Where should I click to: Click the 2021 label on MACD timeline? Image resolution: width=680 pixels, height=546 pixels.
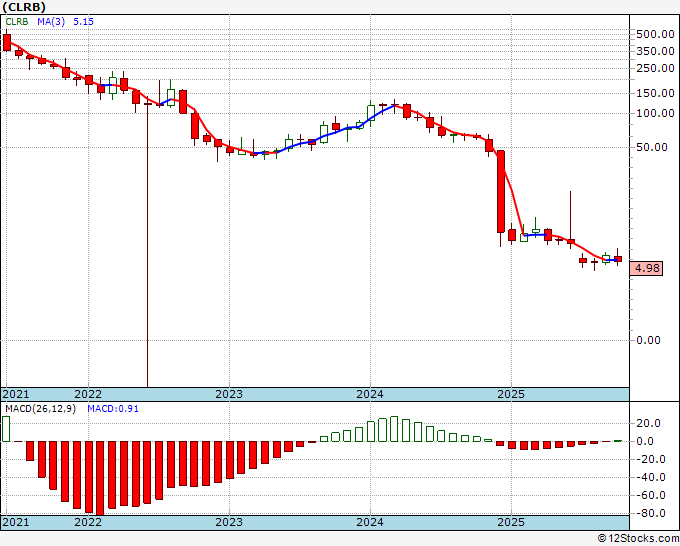[16, 522]
